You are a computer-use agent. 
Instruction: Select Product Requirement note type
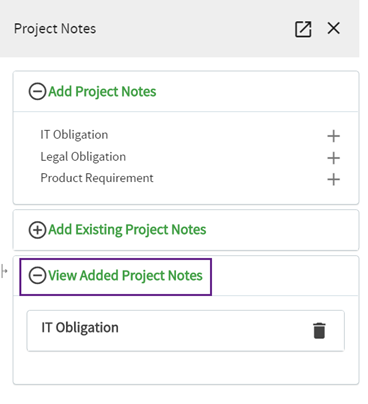[97, 178]
